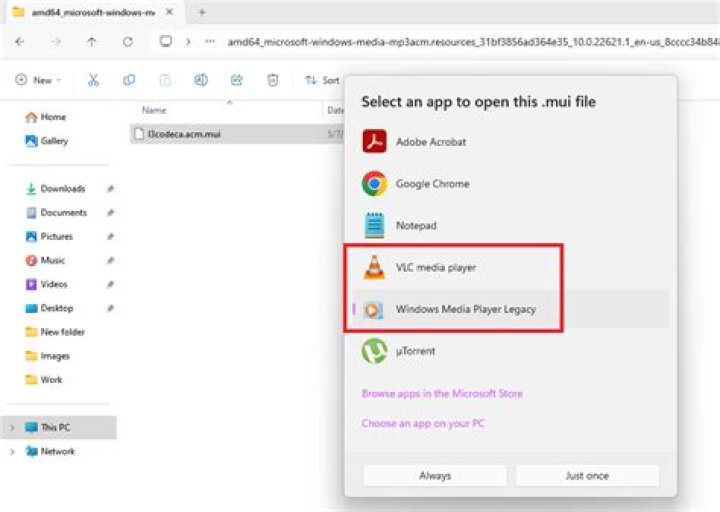720x512 pixels.
Task: Open Downloads in sidebar
Action: [56, 189]
